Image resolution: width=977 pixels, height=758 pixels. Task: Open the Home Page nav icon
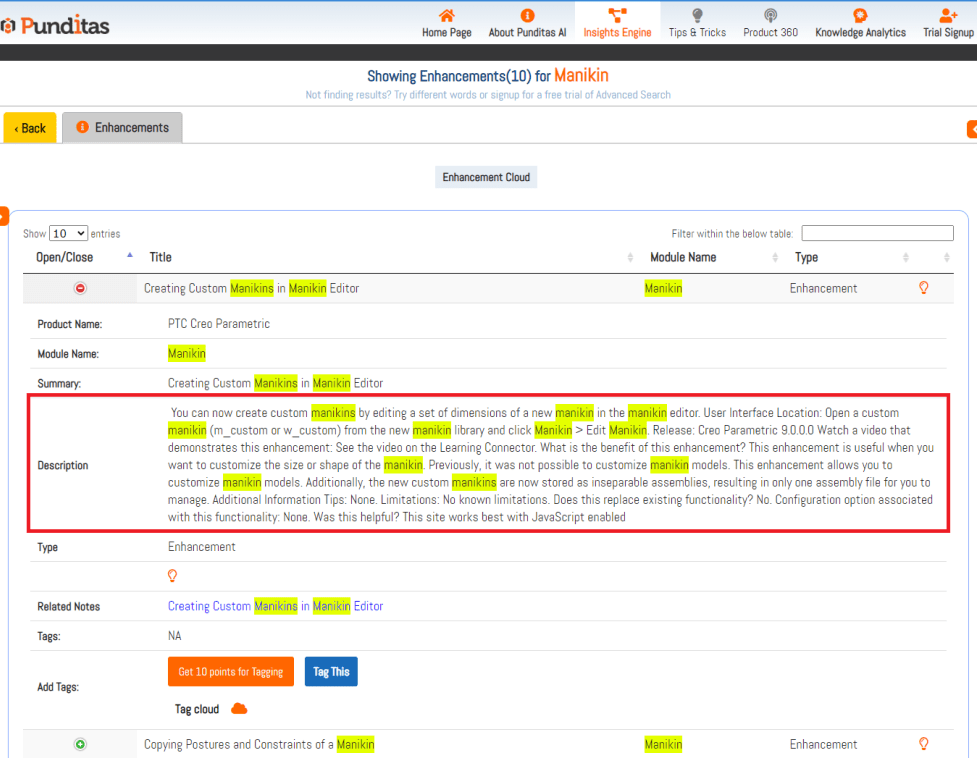pyautogui.click(x=446, y=16)
